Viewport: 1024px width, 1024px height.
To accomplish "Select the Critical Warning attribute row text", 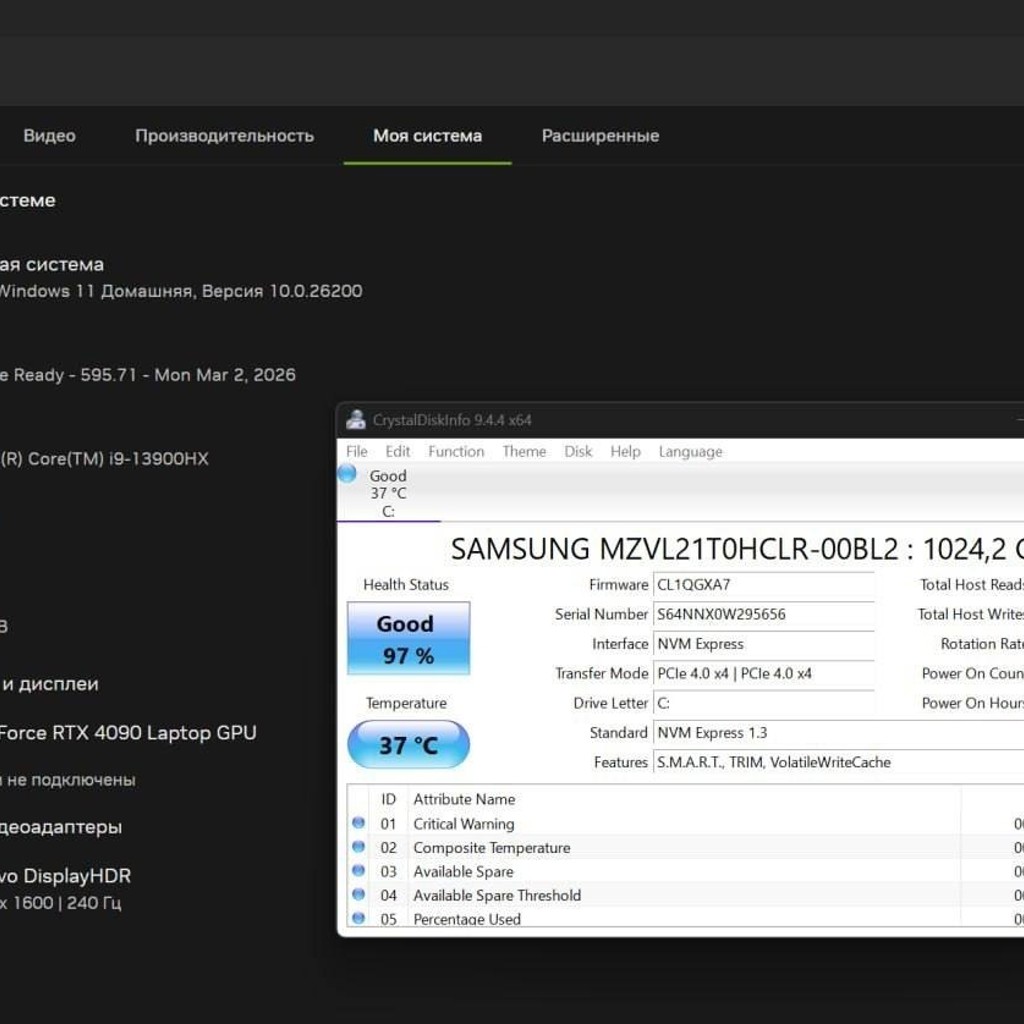I will (464, 824).
